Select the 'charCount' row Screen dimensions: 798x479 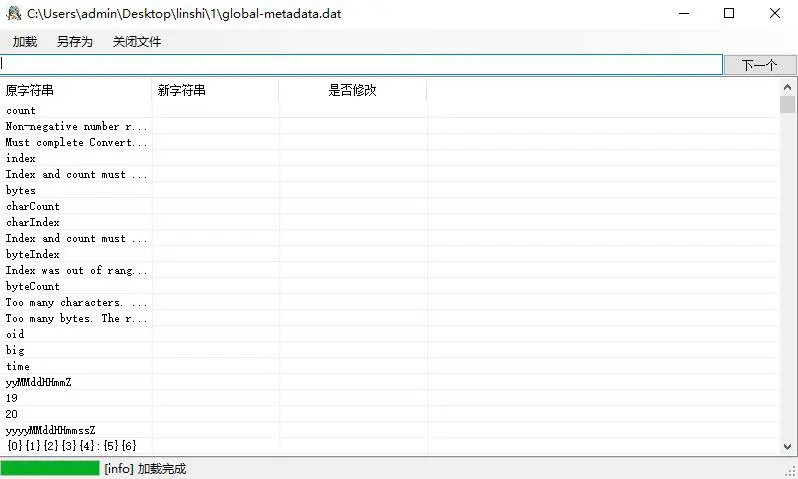(x=389, y=206)
